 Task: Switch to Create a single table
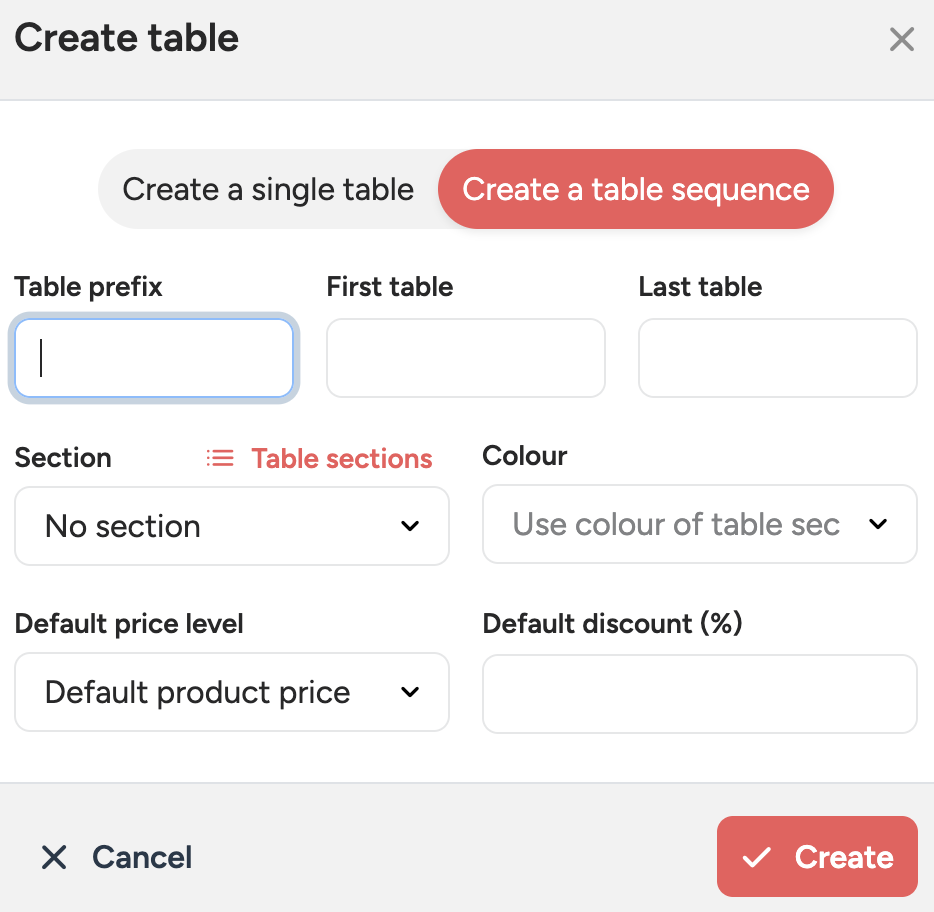coord(268,189)
